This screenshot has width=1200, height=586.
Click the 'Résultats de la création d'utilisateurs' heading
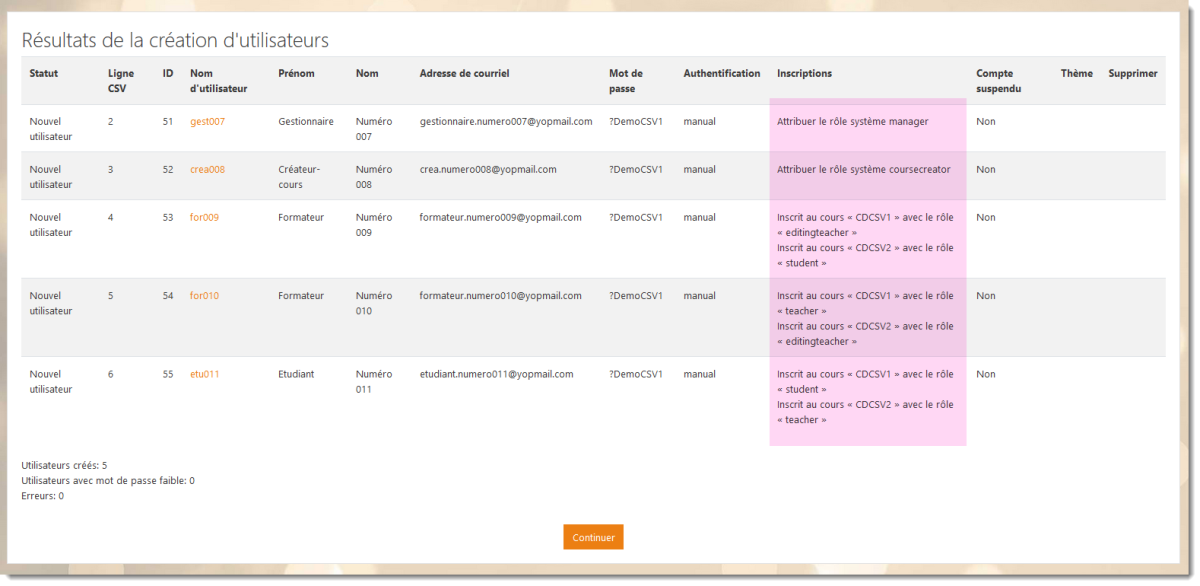click(175, 41)
